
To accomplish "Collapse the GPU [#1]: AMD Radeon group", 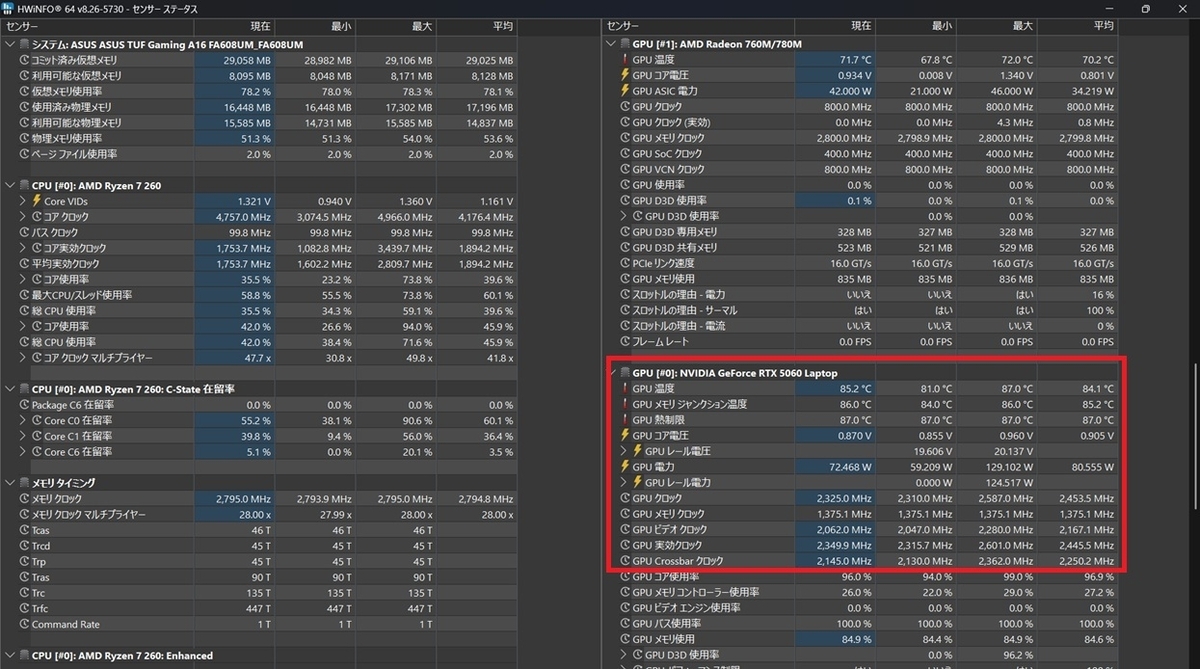I will (611, 44).
